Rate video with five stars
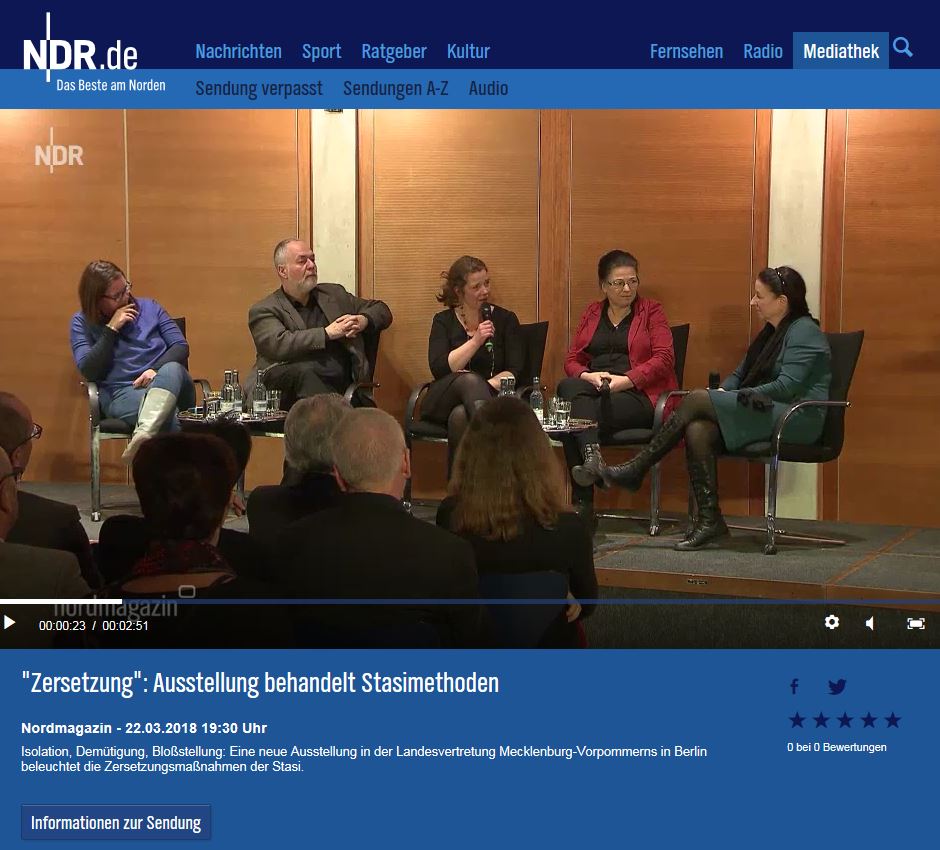940x850 pixels. [x=893, y=720]
